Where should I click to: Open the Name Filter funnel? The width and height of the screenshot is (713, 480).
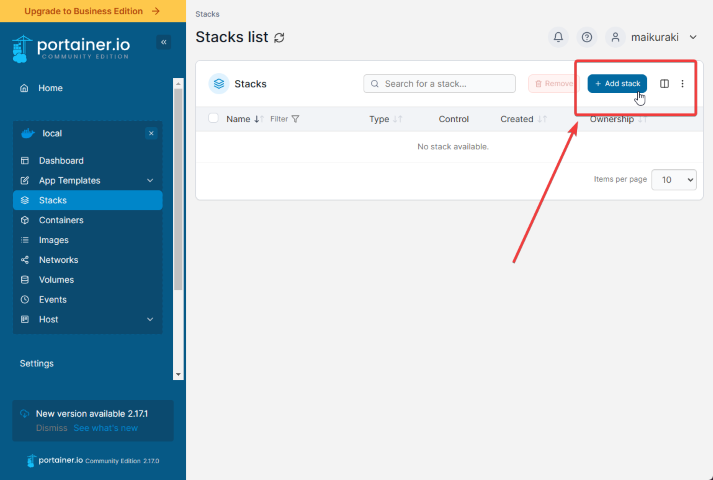[285, 119]
